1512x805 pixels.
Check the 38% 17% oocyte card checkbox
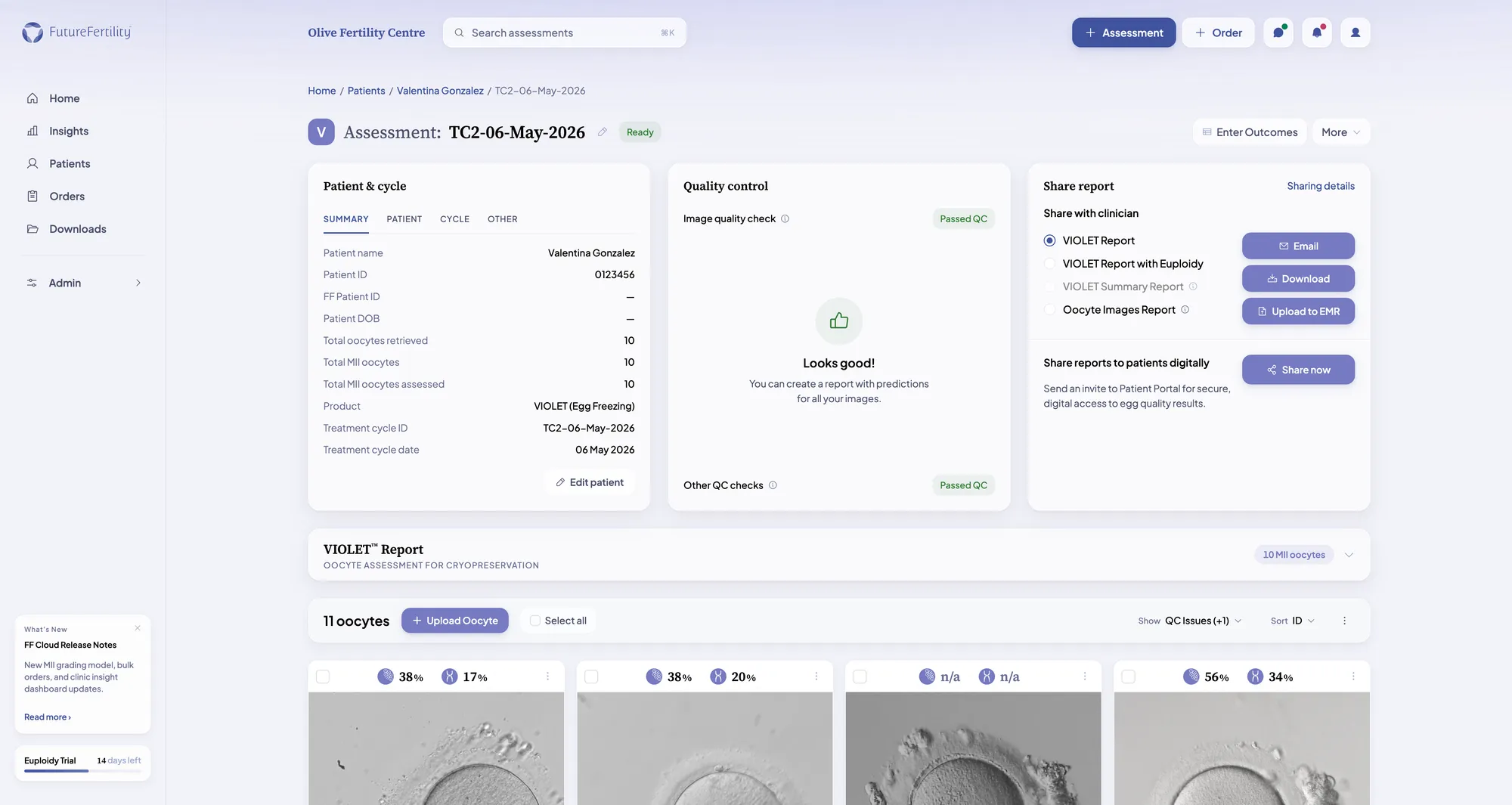tap(323, 677)
